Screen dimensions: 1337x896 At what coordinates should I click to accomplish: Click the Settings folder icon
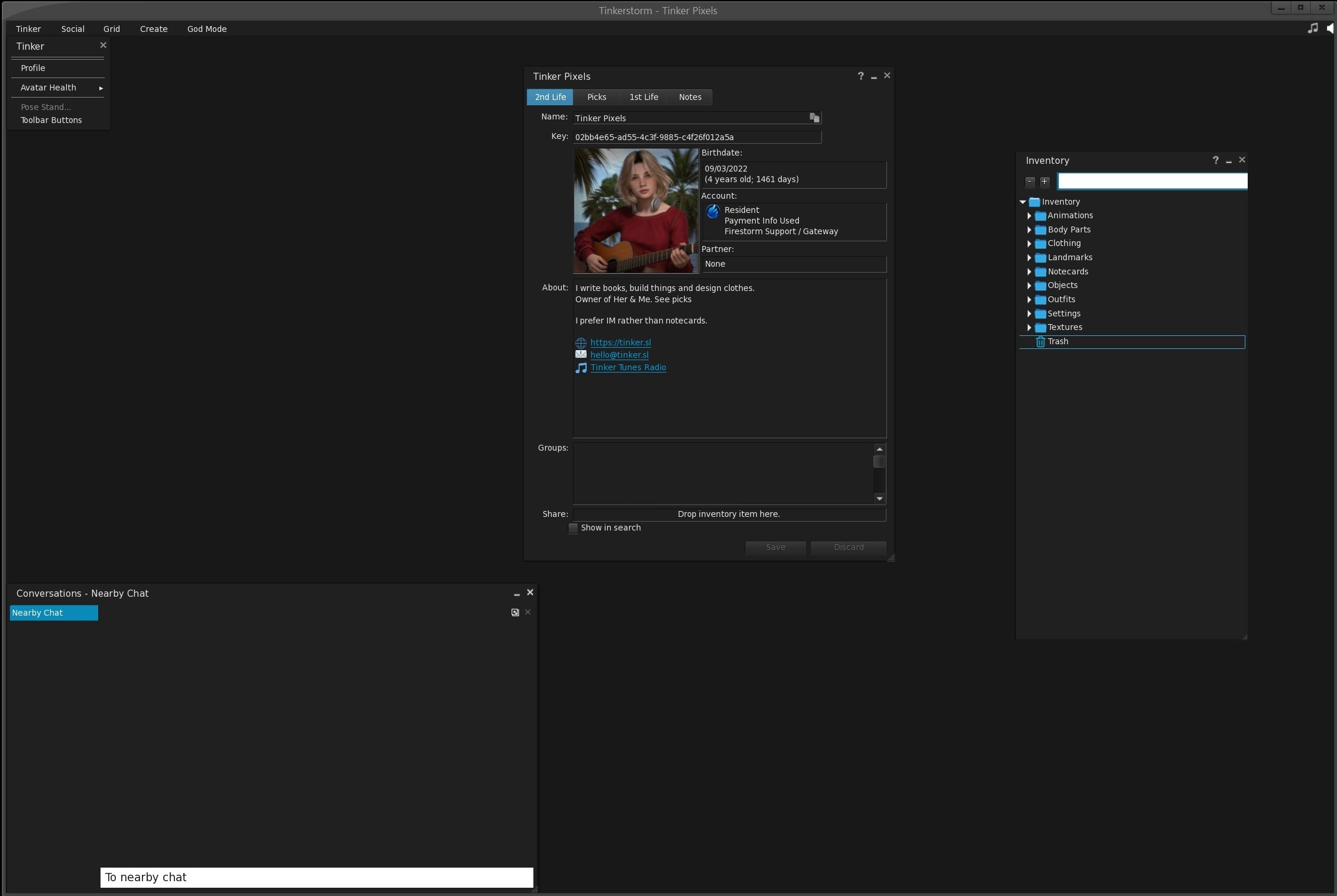pos(1040,314)
